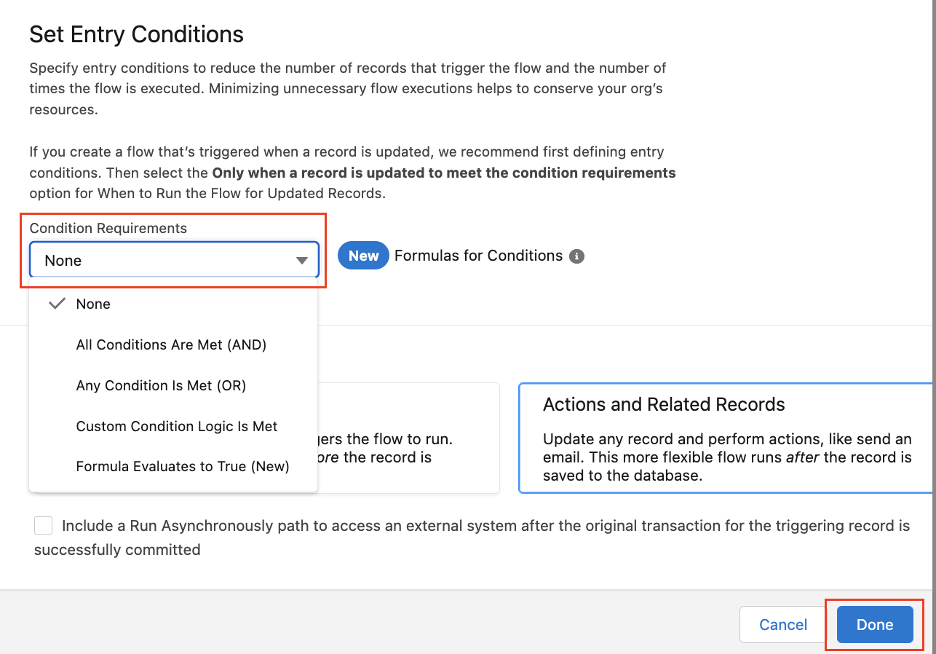Click the Formulas for Conditions label
The height and width of the screenshot is (654, 936).
click(480, 255)
